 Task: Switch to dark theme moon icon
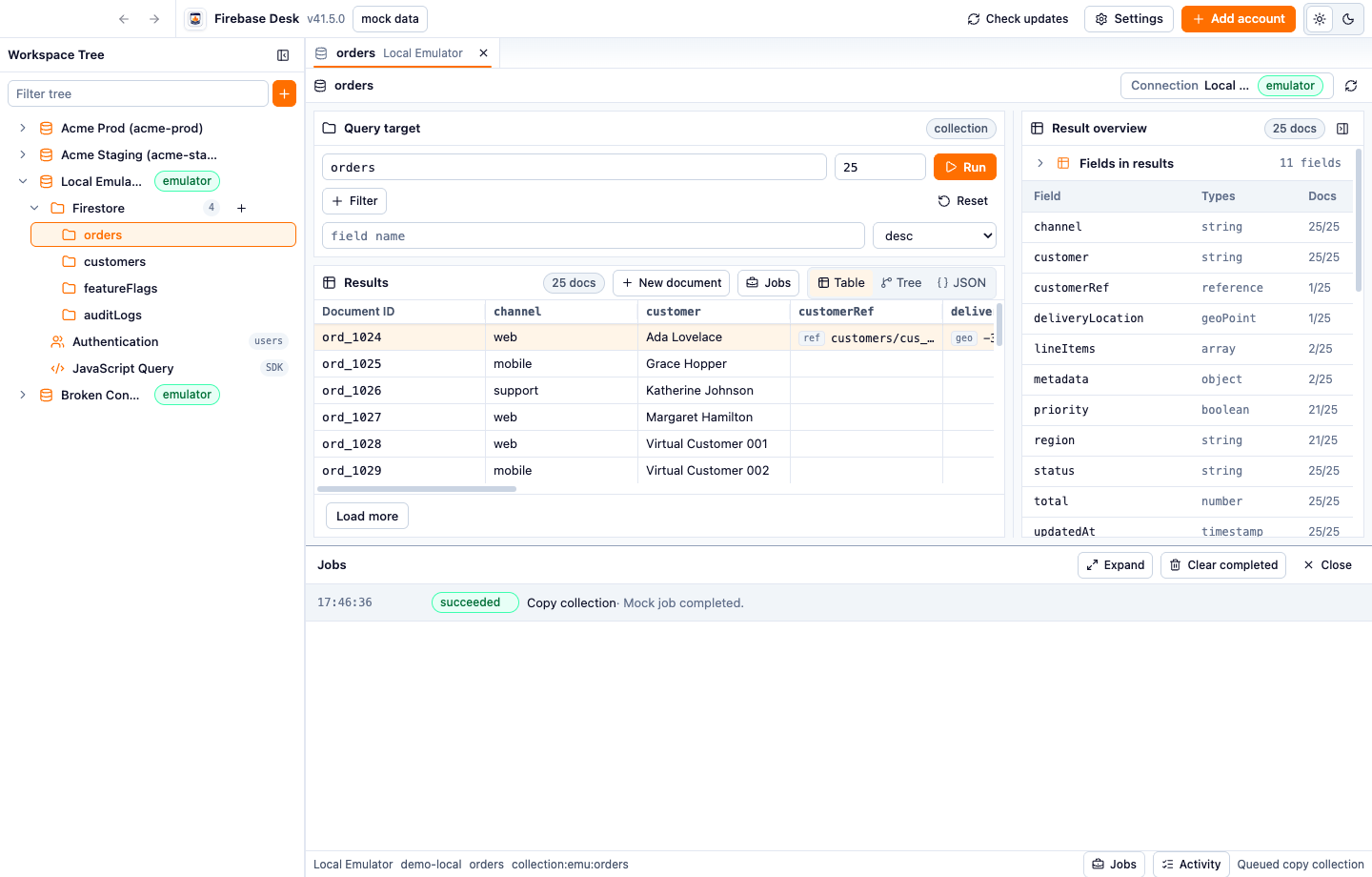[1348, 19]
